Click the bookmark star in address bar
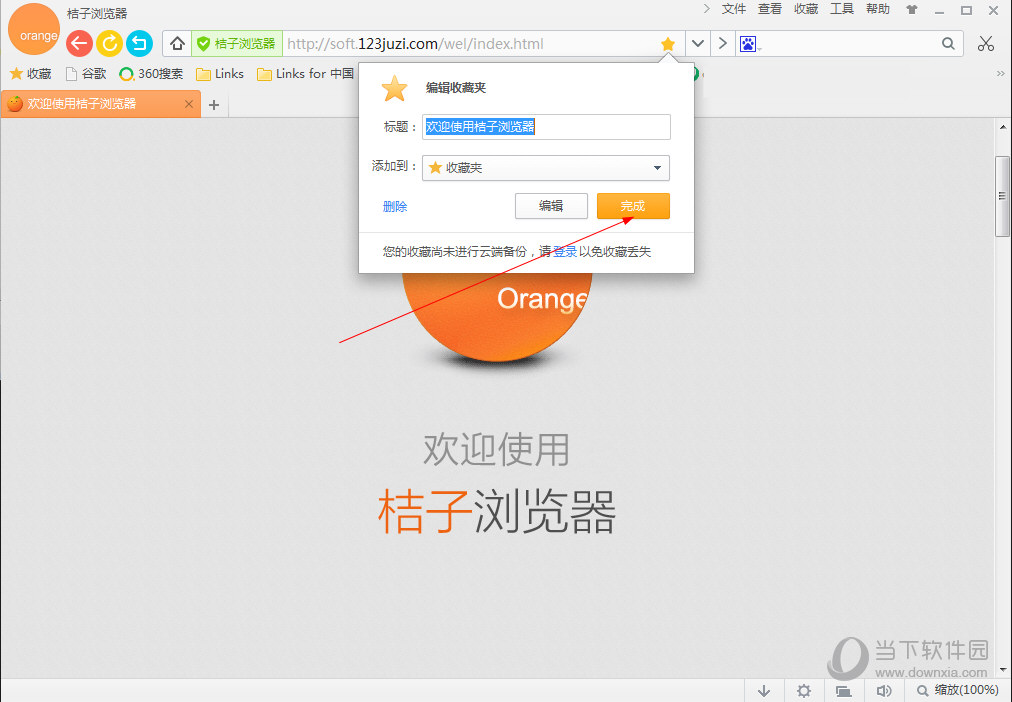The height and width of the screenshot is (702, 1012). [x=668, y=44]
